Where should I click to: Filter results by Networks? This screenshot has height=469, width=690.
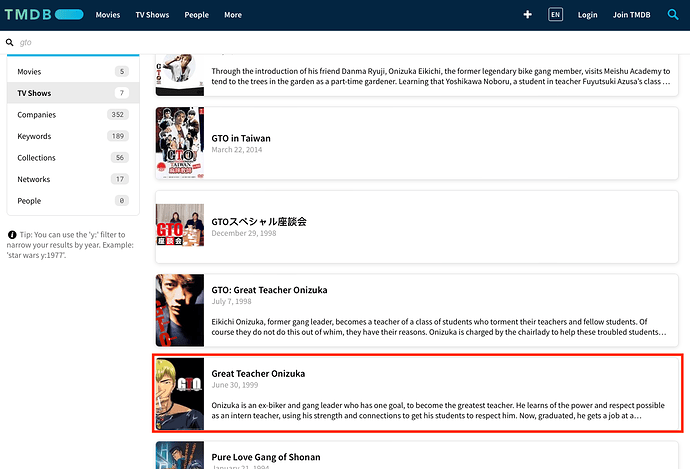pos(73,179)
